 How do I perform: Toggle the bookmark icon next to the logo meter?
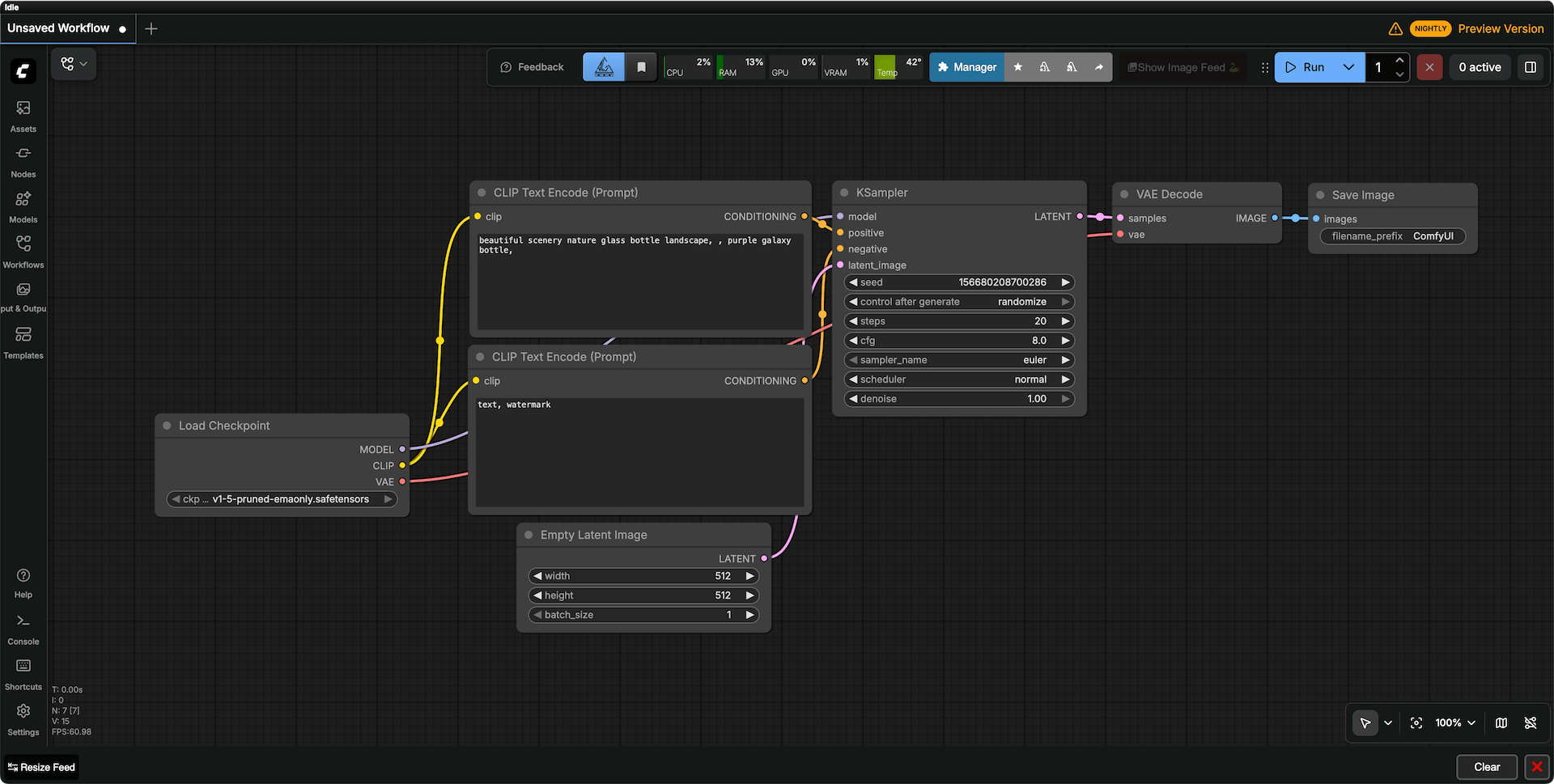point(641,67)
